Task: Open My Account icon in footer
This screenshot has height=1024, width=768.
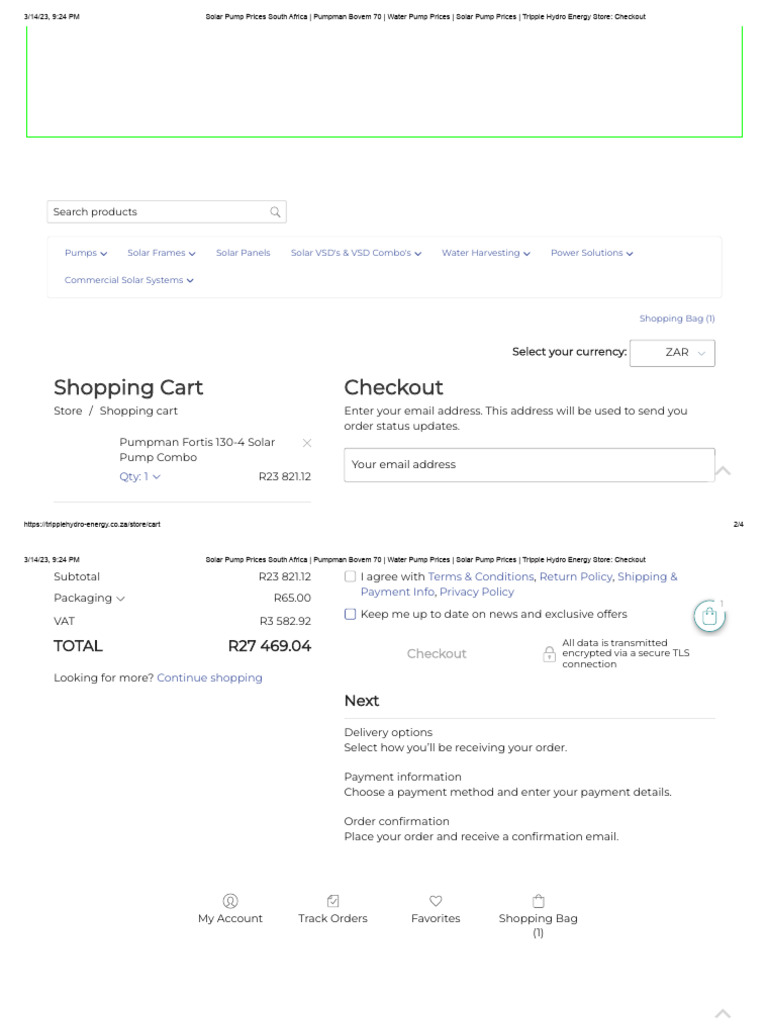Action: [x=230, y=901]
